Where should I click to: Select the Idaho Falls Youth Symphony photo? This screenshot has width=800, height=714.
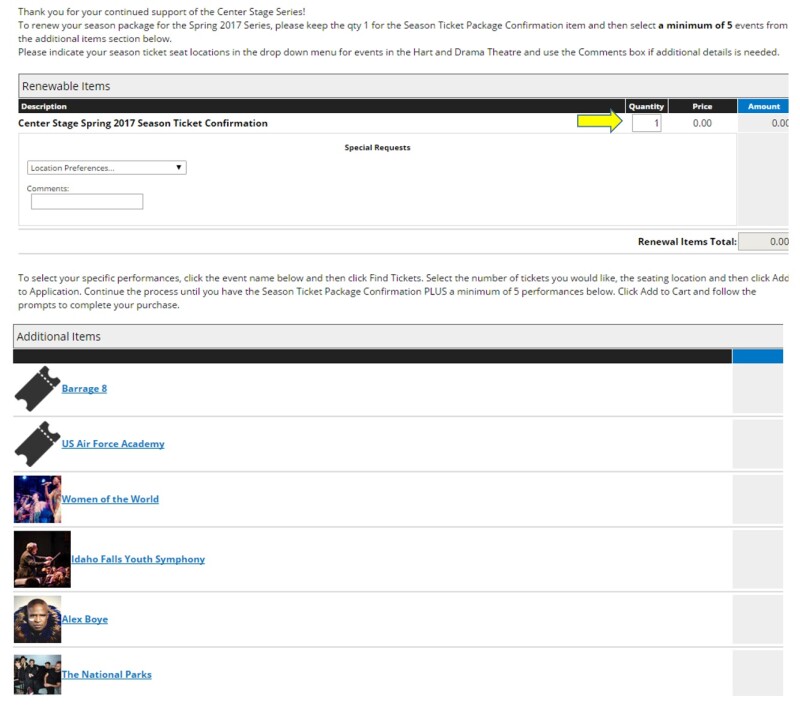point(42,559)
